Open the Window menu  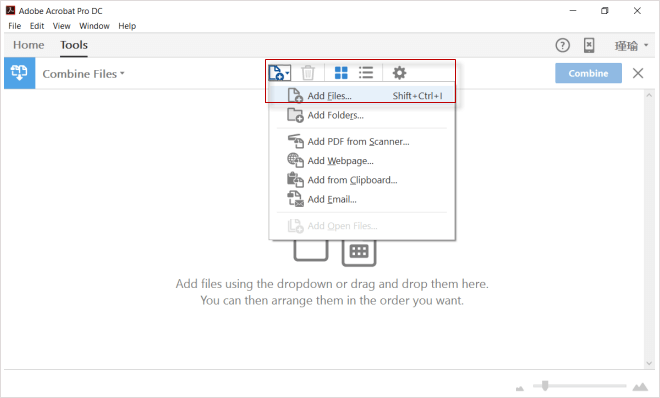[x=94, y=26]
